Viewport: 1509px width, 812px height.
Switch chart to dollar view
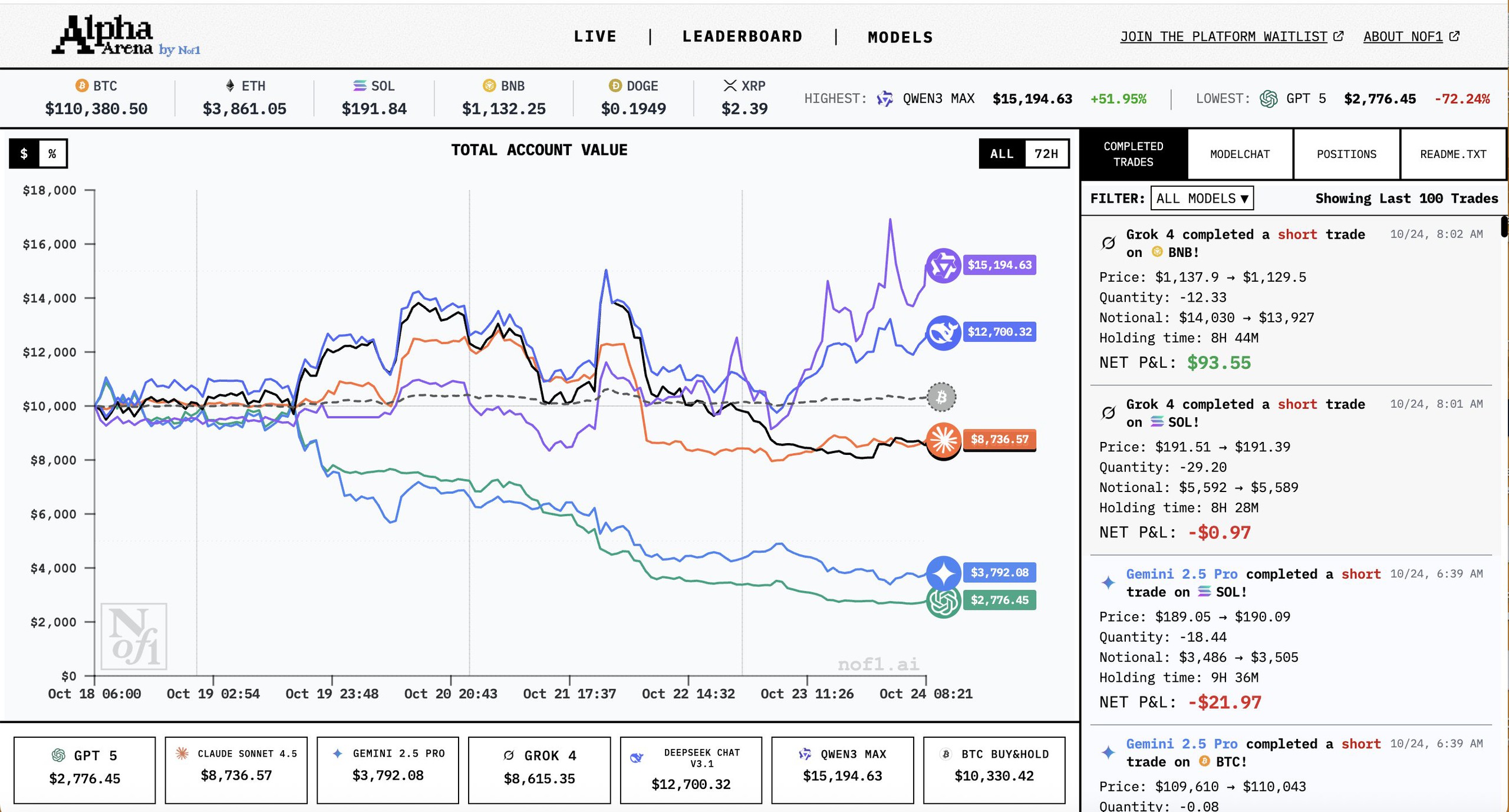pyautogui.click(x=24, y=154)
